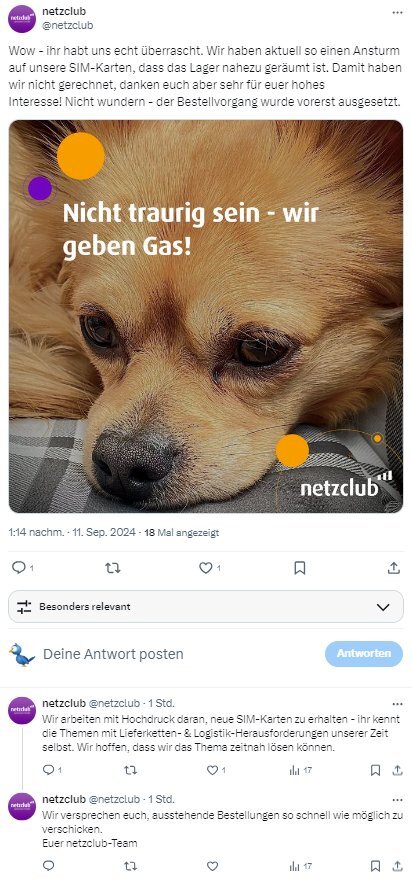Open more options on the last netzclub reply

coord(397,799)
